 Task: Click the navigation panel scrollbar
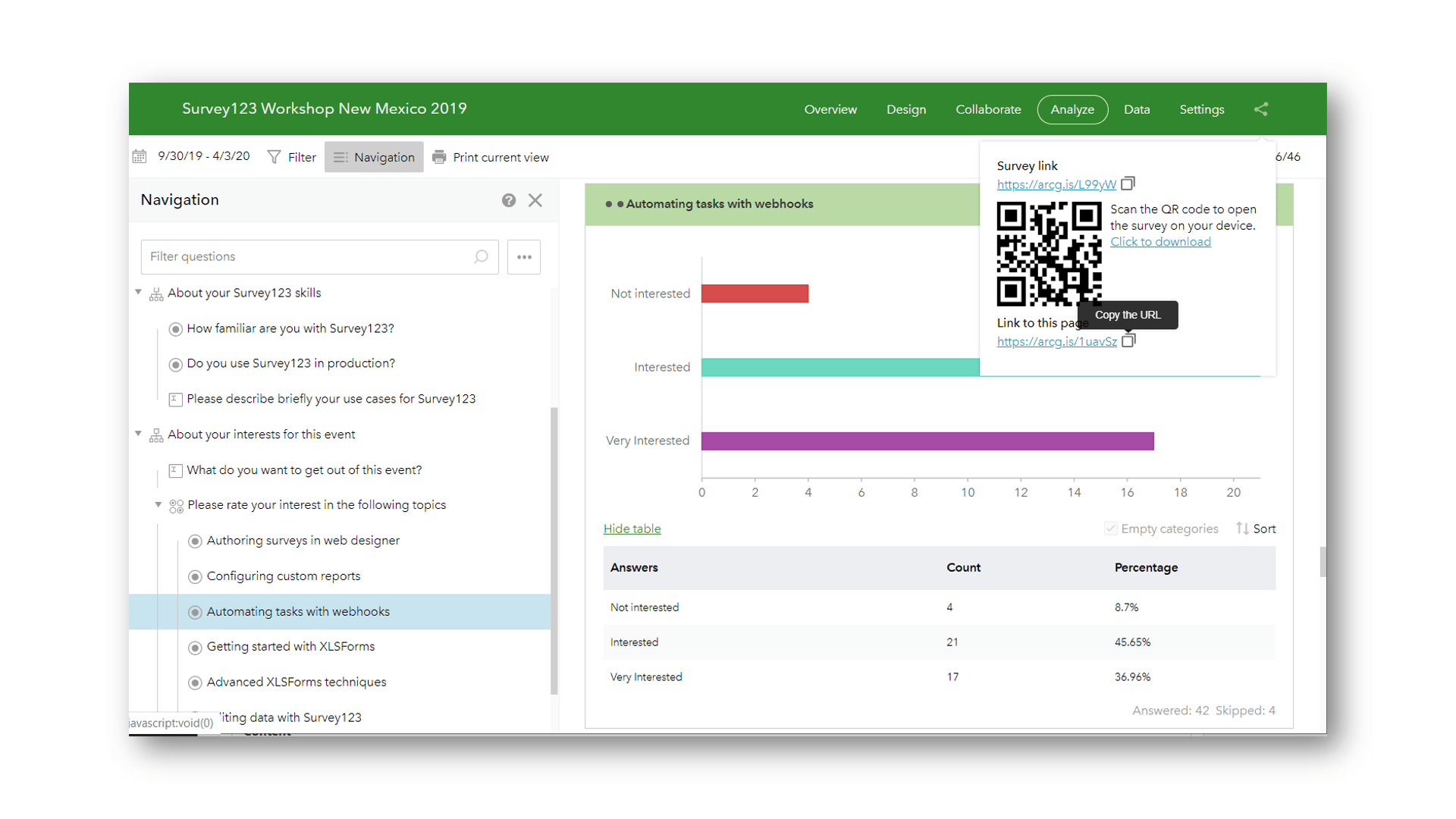point(554,550)
